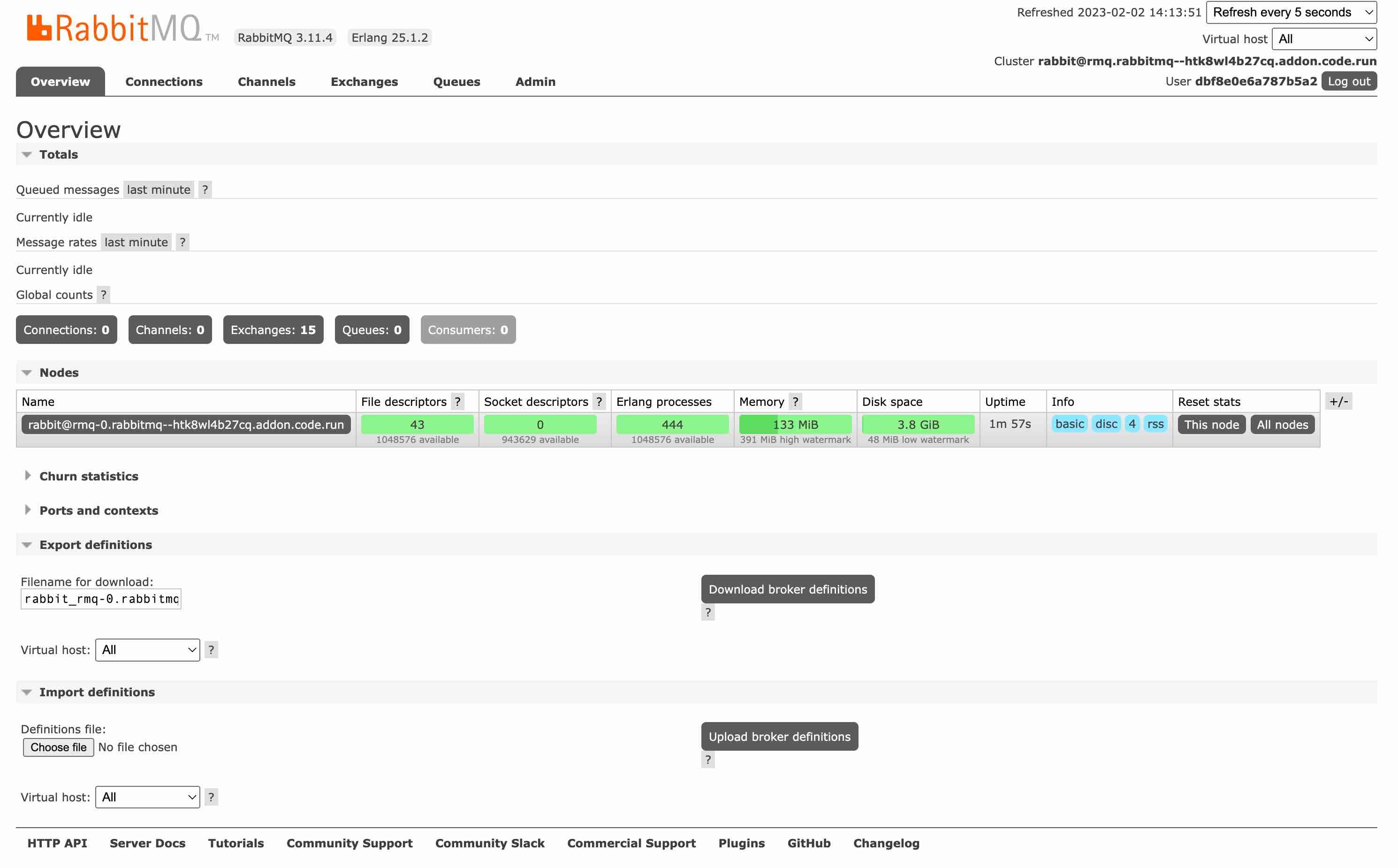Screen dimensions: 1398x868
Task: Open help for Message rates
Action: pyautogui.click(x=182, y=242)
